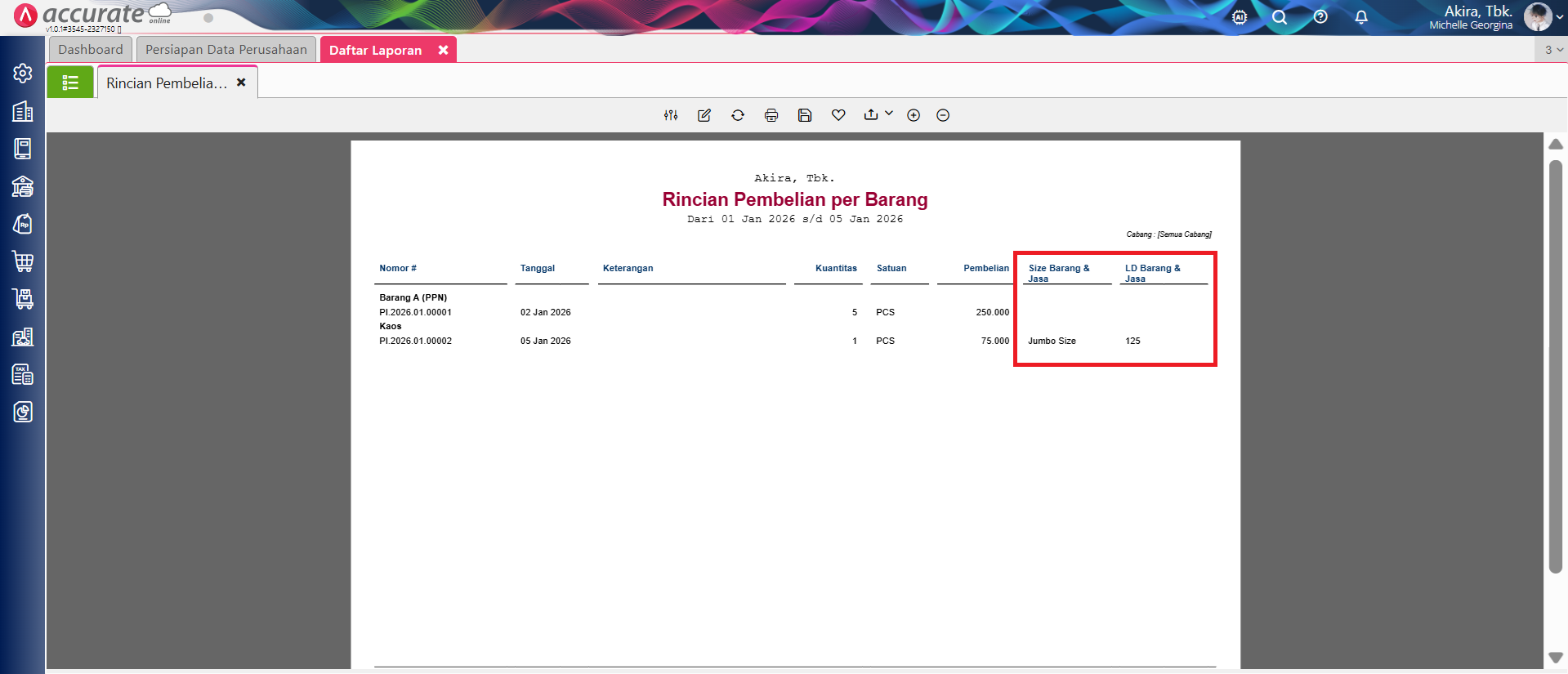The width and height of the screenshot is (1568, 674).
Task: Close the Rincian Pembelian sub-tab
Action: 241,83
